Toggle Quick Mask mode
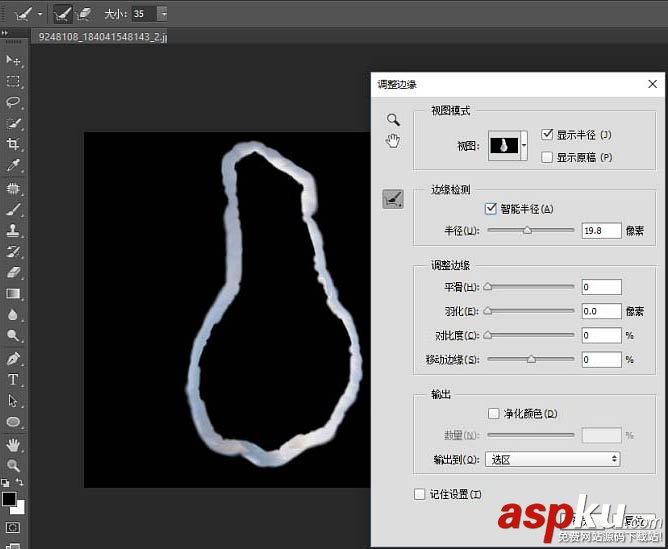This screenshot has height=549, width=668. click(x=13, y=528)
